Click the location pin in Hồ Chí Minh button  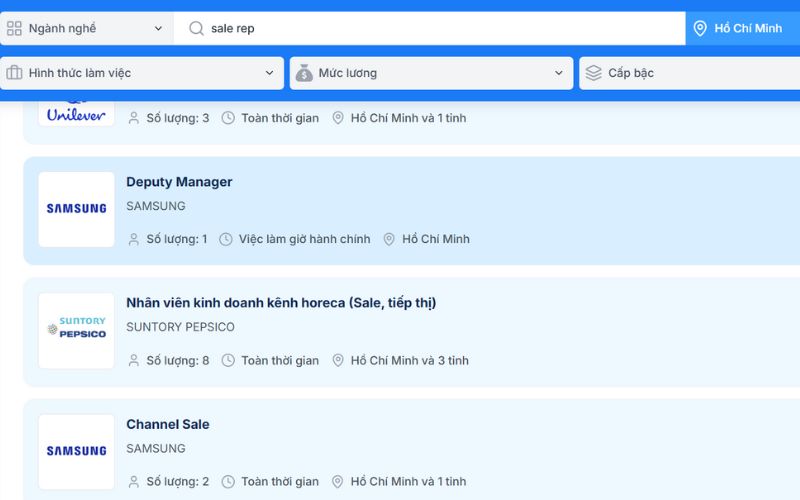(x=700, y=28)
